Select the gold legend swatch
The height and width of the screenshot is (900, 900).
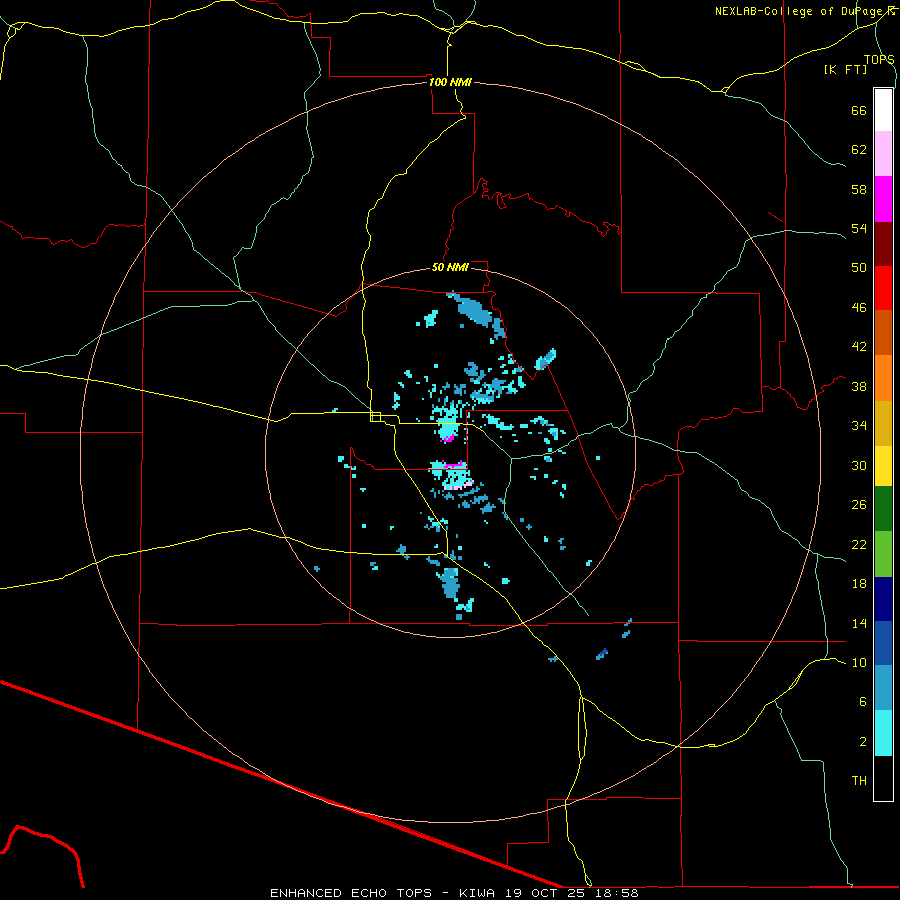(x=883, y=423)
